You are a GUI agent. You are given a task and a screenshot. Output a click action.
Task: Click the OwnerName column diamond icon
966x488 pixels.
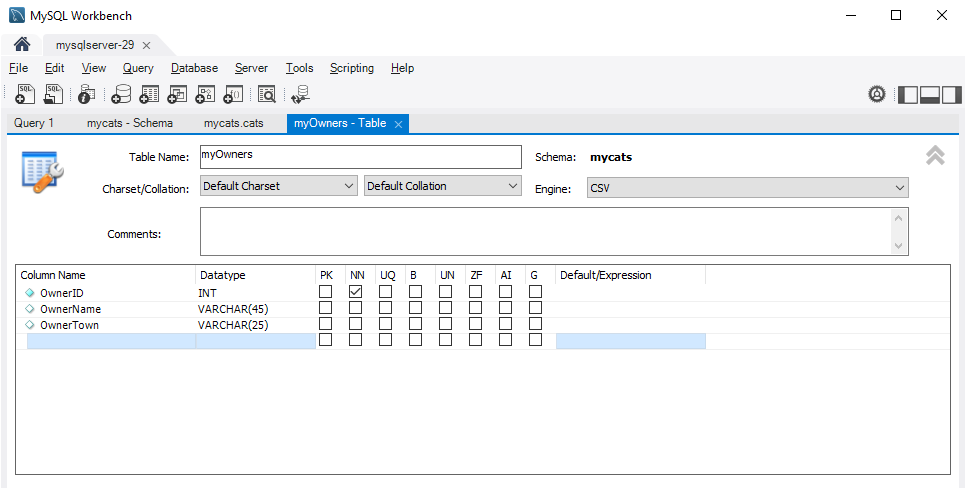29,309
